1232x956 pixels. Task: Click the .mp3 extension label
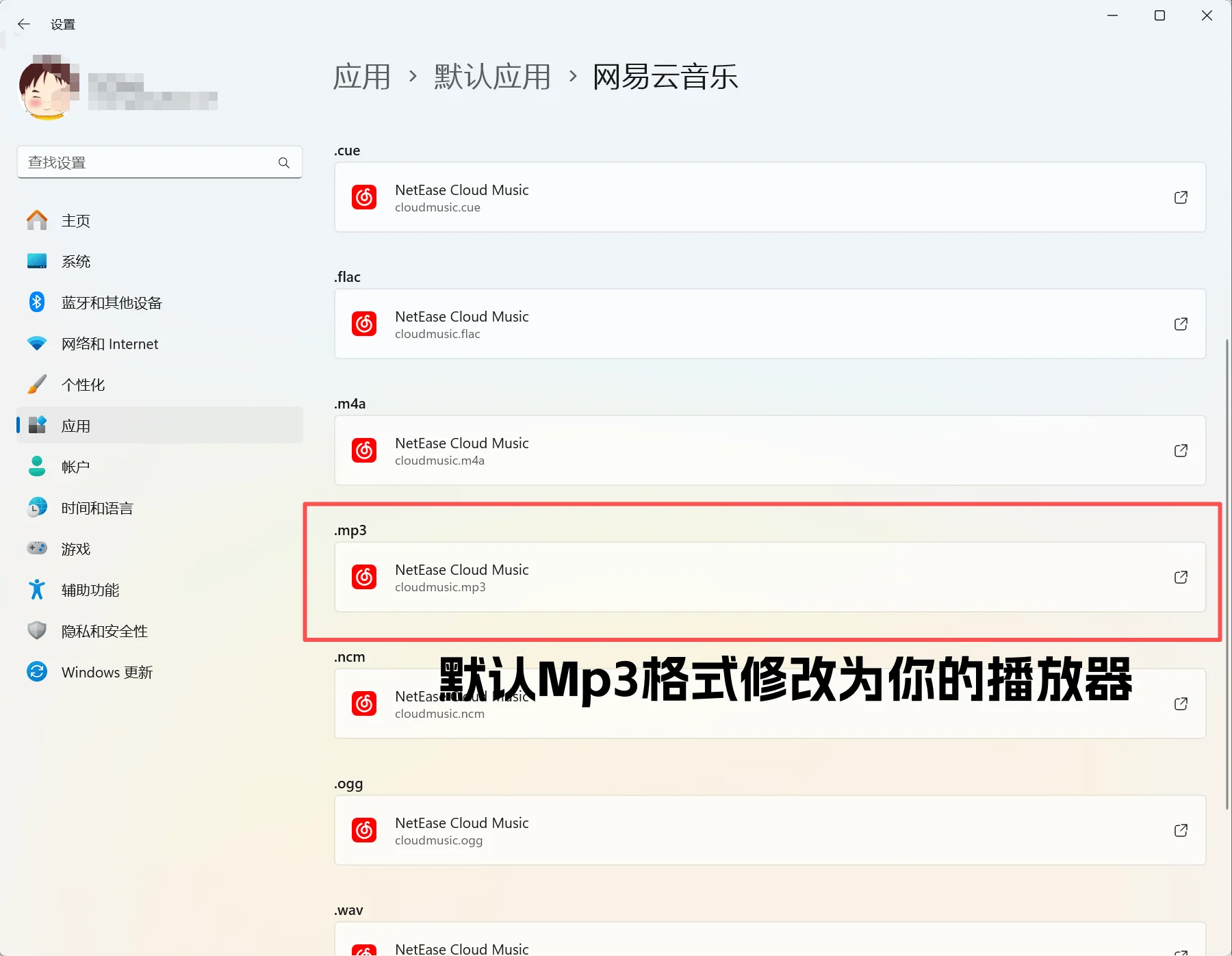350,530
